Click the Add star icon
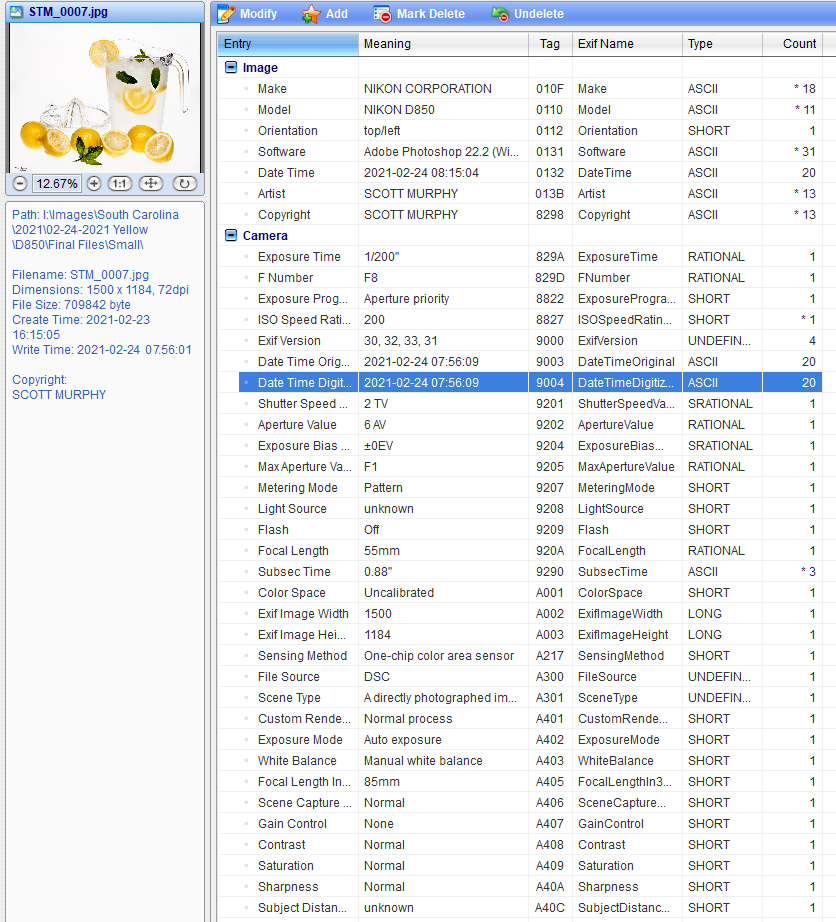The height and width of the screenshot is (922, 836). tap(311, 14)
